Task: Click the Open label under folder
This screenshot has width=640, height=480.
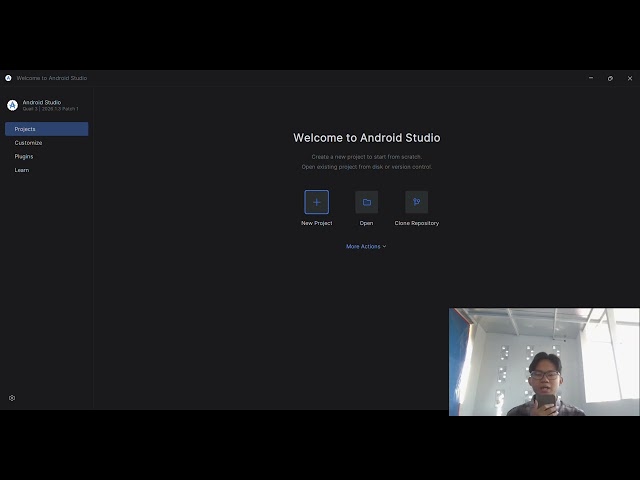Action: coord(366,223)
